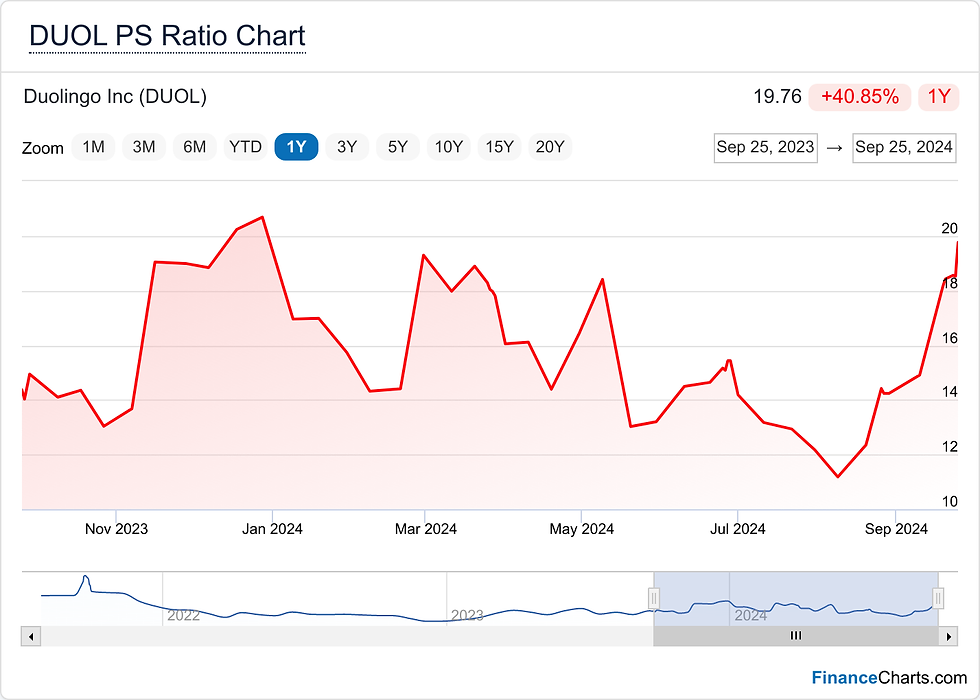Viewport: 980px width, 700px height.
Task: Click the navigator scrollbar thumb grip
Action: click(796, 636)
